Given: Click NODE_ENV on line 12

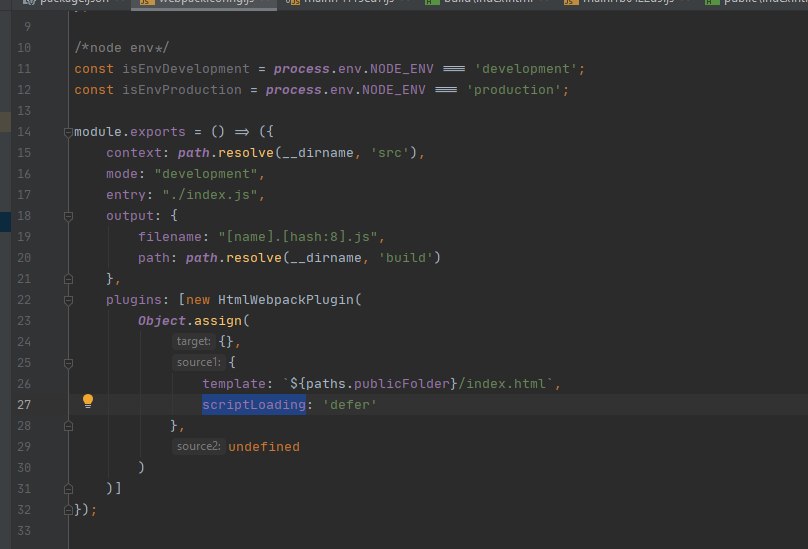Looking at the screenshot, I should click(x=393, y=90).
